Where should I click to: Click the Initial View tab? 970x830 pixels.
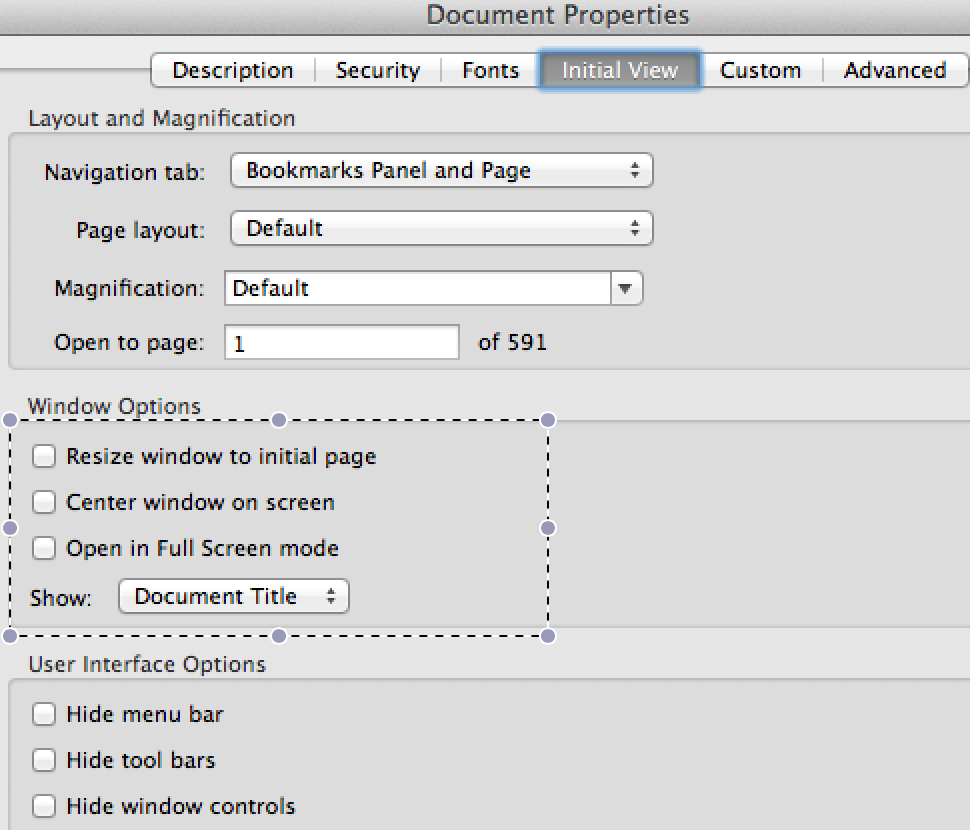click(x=619, y=71)
